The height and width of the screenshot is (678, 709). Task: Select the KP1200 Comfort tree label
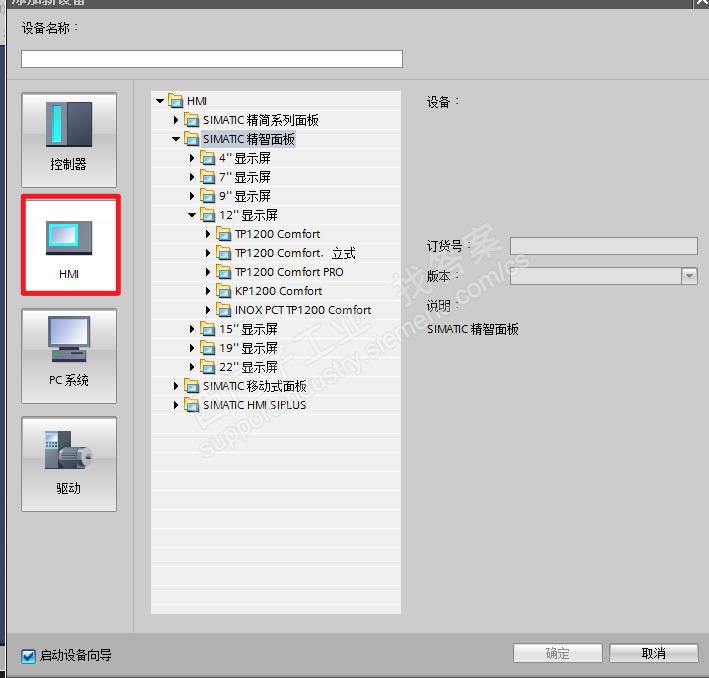coord(278,291)
